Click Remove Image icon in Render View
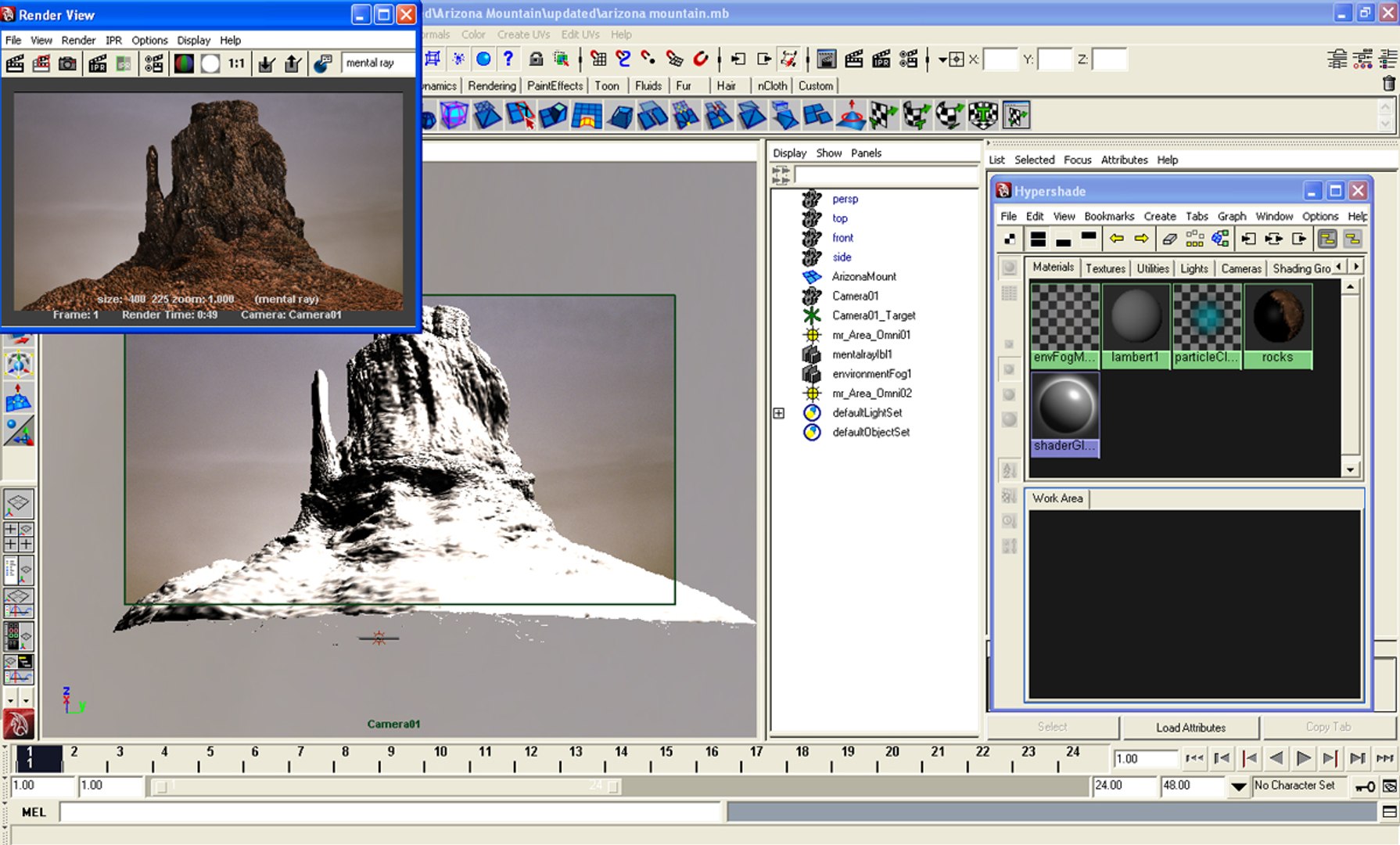 tap(293, 63)
